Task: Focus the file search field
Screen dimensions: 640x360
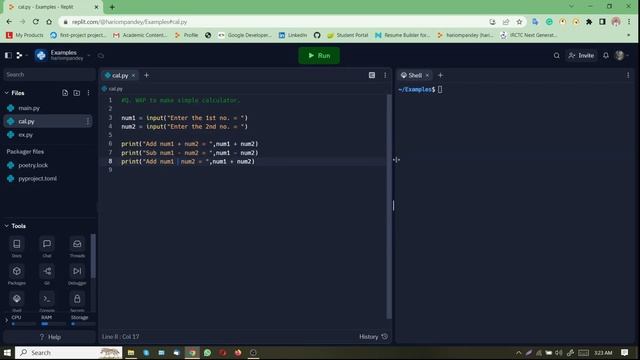Action: [x=49, y=75]
